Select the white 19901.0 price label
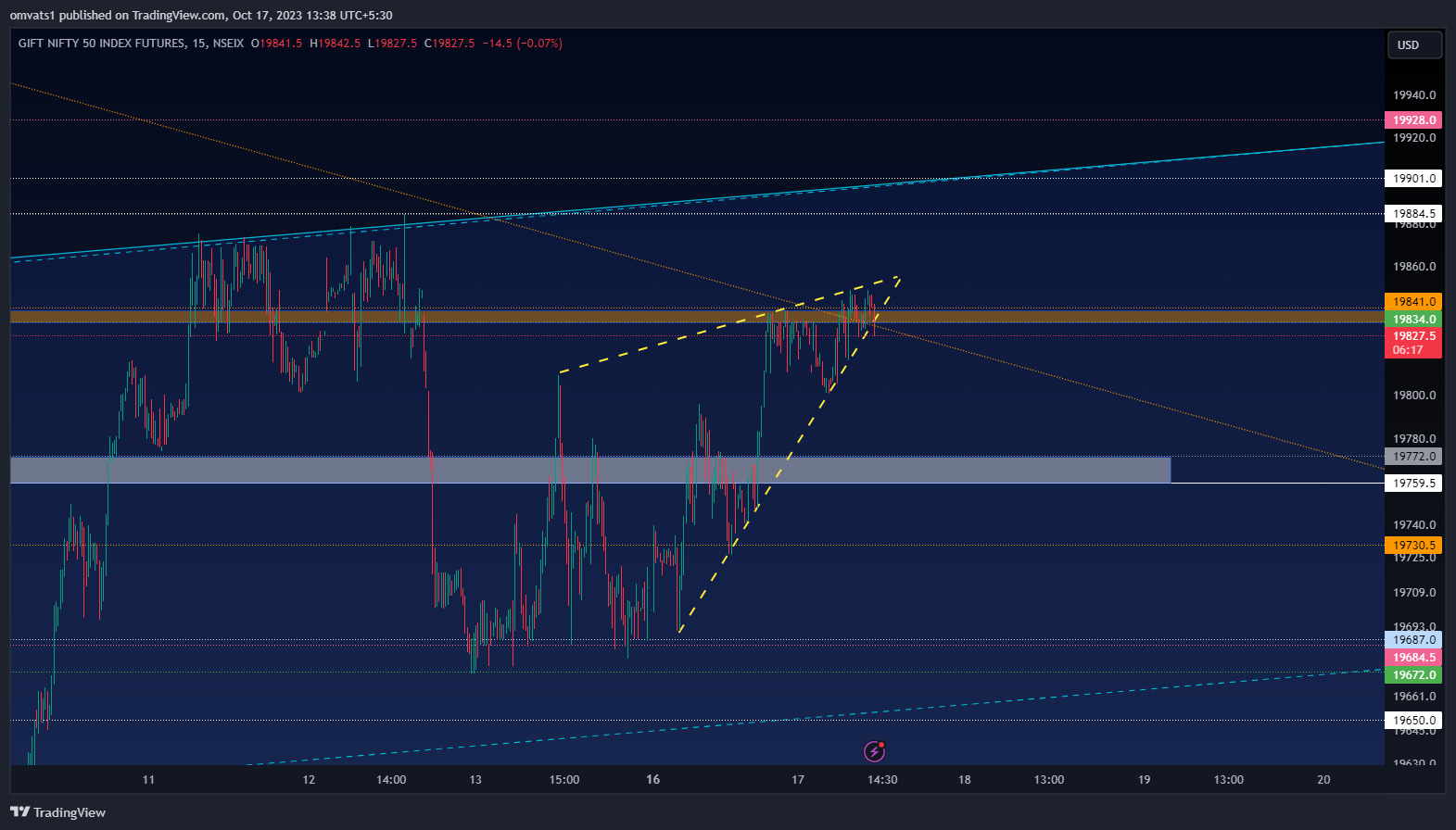Viewport: 1456px width, 830px height. pos(1413,179)
